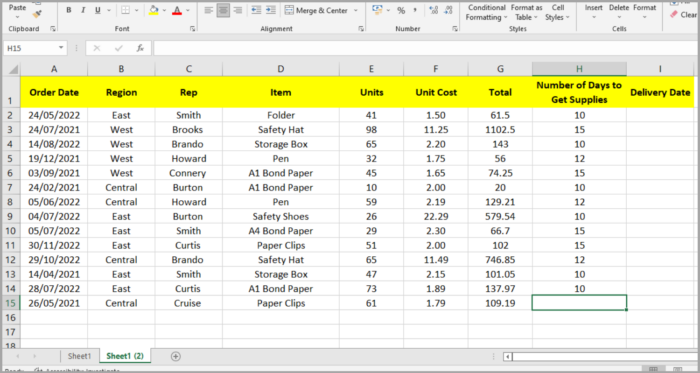700x373 pixels.
Task: Click the Insert Function fx icon
Action: click(140, 48)
